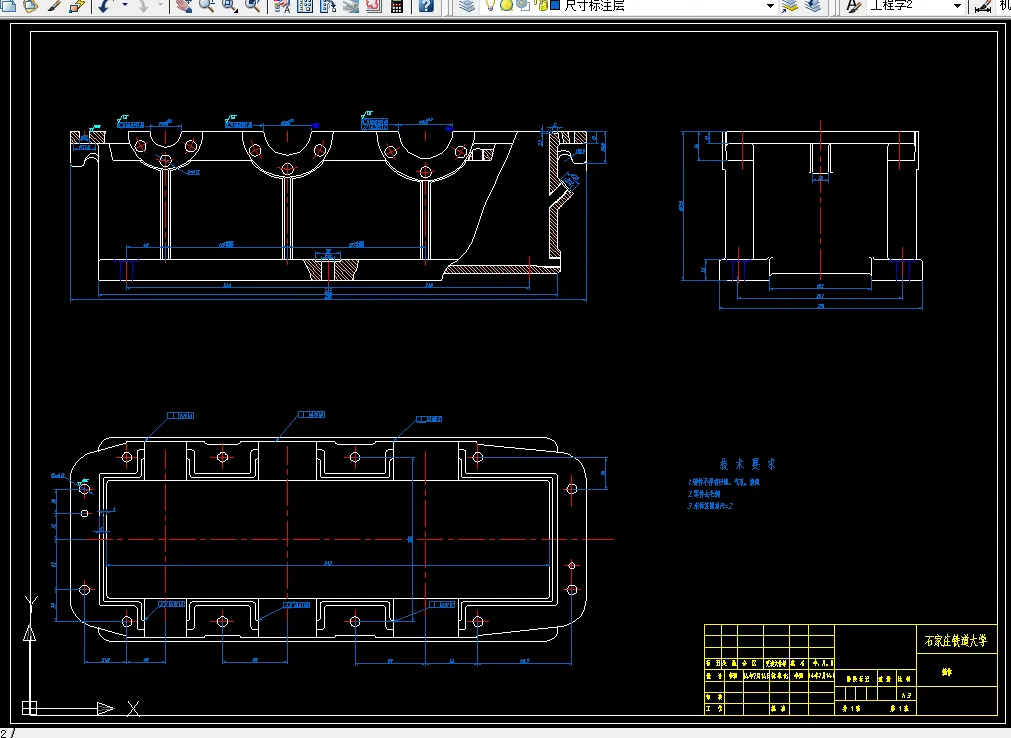Toggle the layer lock padlock icon

540,6
